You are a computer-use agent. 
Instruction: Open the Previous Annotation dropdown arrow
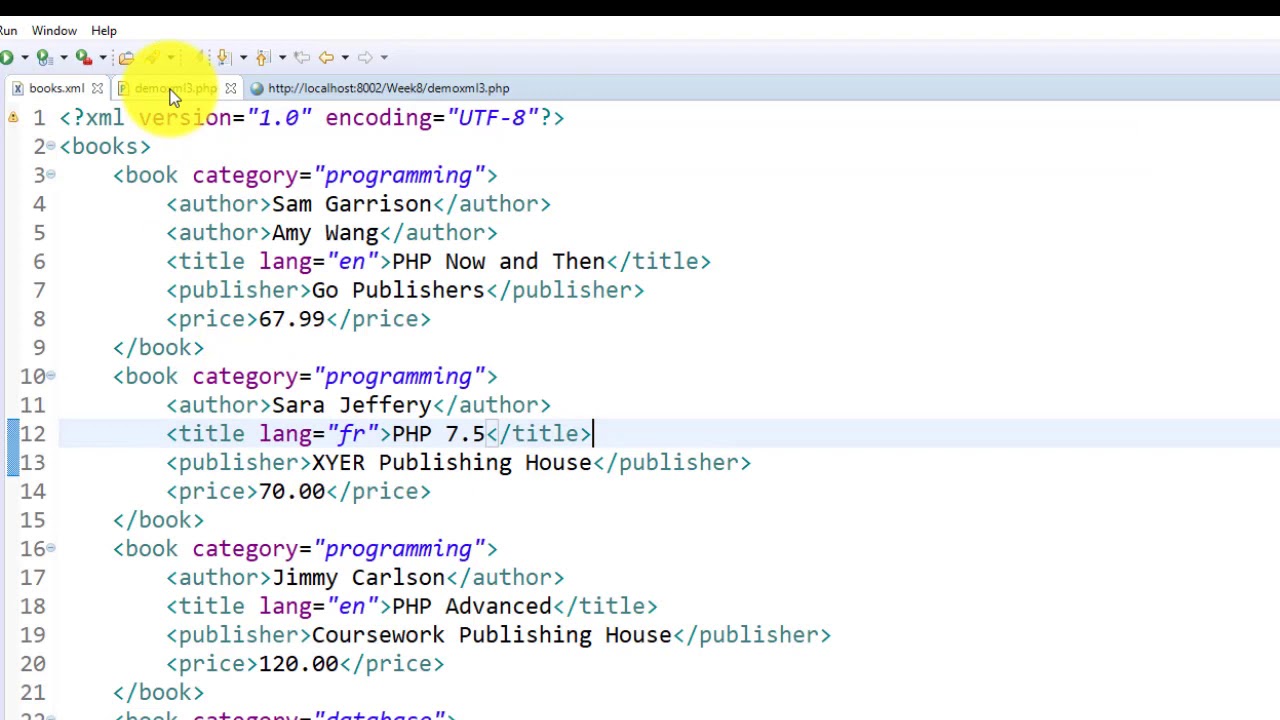pyautogui.click(x=282, y=57)
